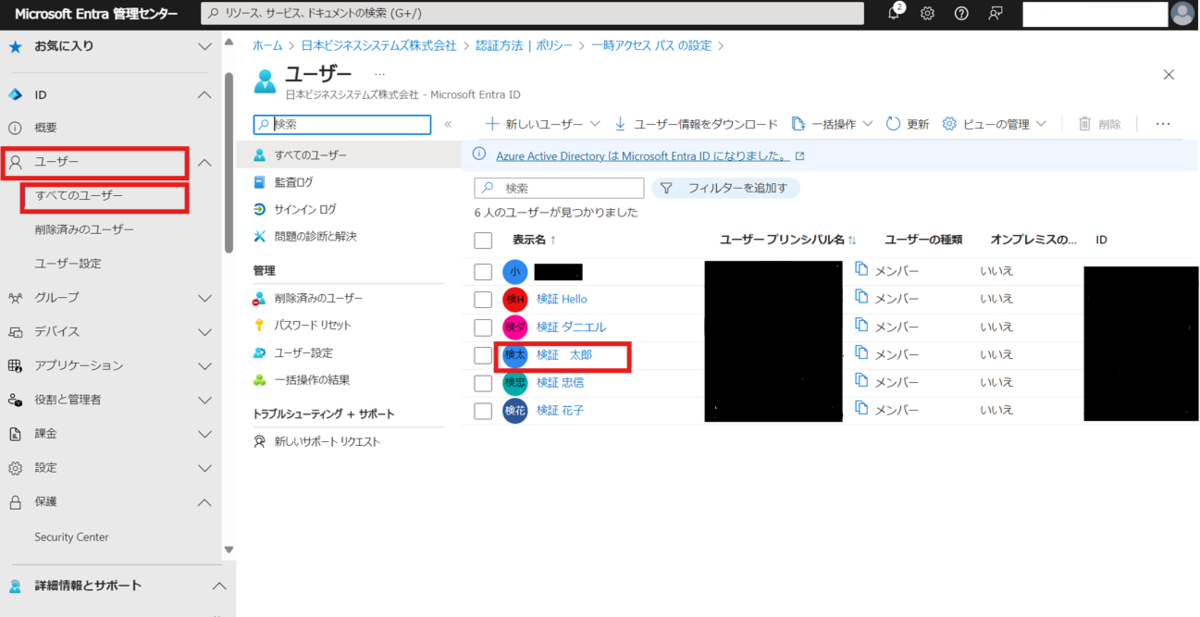
Task: Click フィルターを追加する button
Action: pyautogui.click(x=725, y=188)
